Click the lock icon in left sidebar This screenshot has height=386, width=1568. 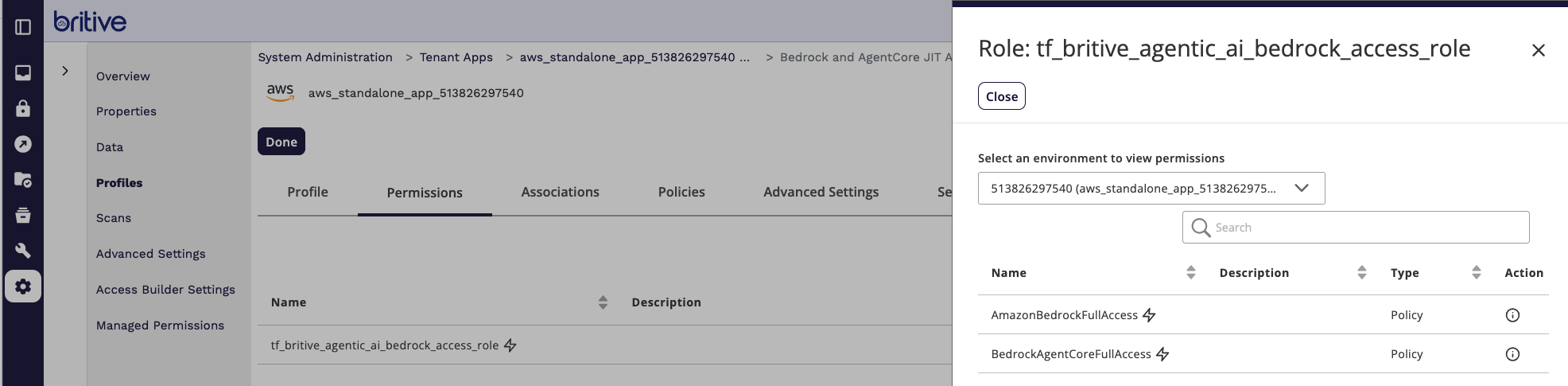23,108
